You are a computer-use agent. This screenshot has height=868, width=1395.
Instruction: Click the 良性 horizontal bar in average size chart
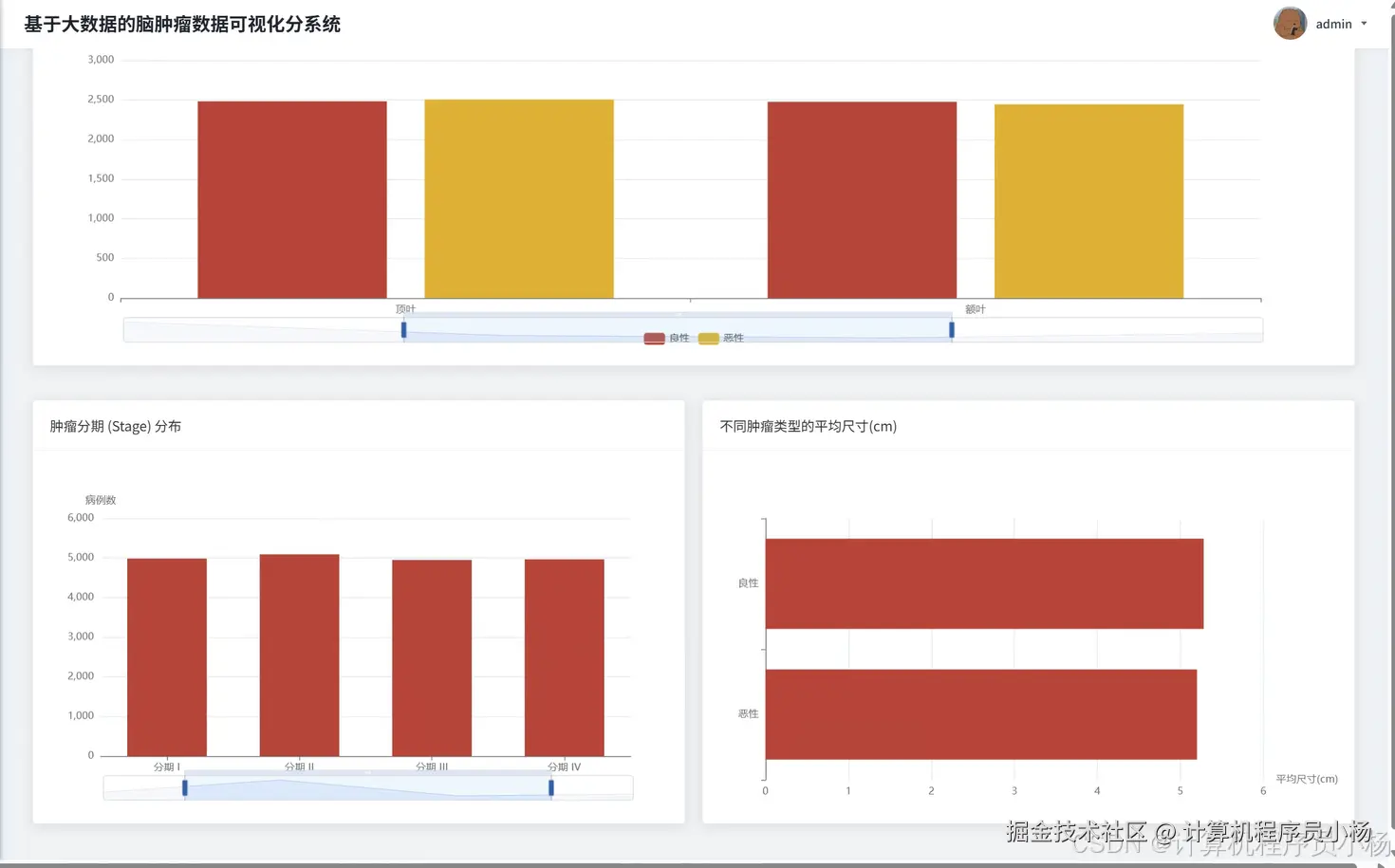pos(982,583)
